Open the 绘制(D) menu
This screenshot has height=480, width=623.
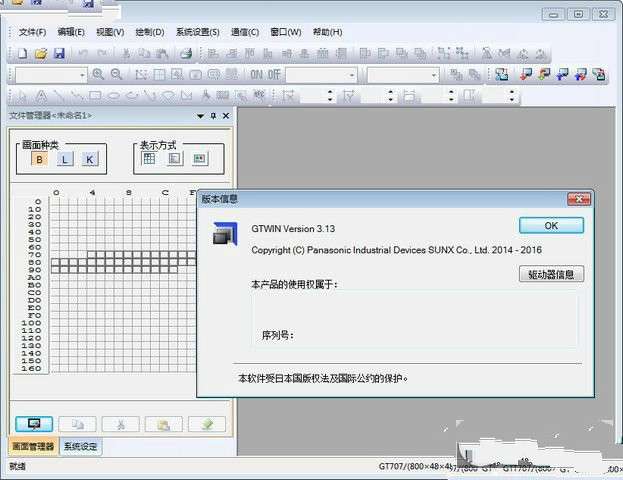click(150, 32)
